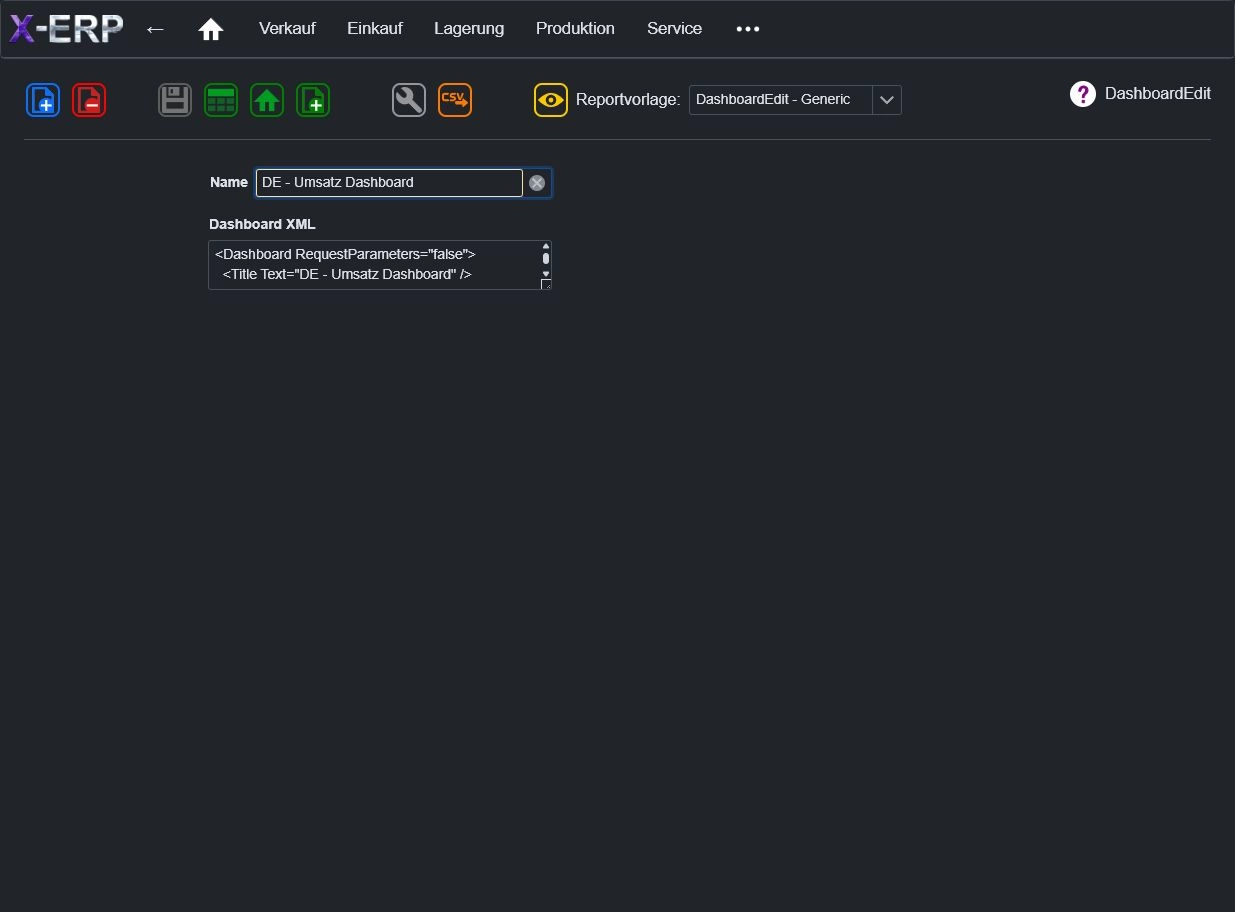The height and width of the screenshot is (912, 1235).
Task: Open the Einkauf menu
Action: pos(375,29)
